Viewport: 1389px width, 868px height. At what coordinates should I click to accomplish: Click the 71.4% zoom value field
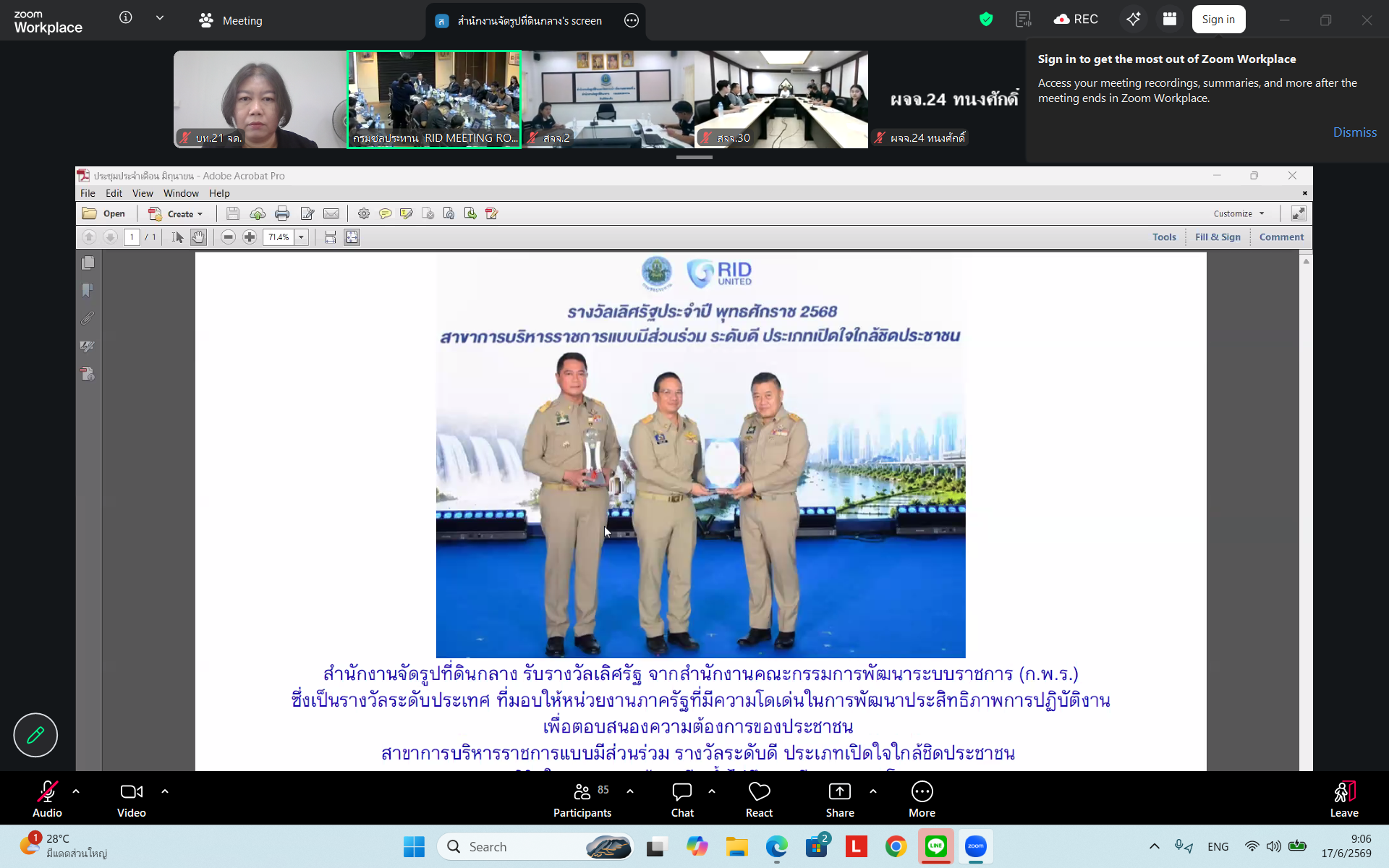coord(279,237)
